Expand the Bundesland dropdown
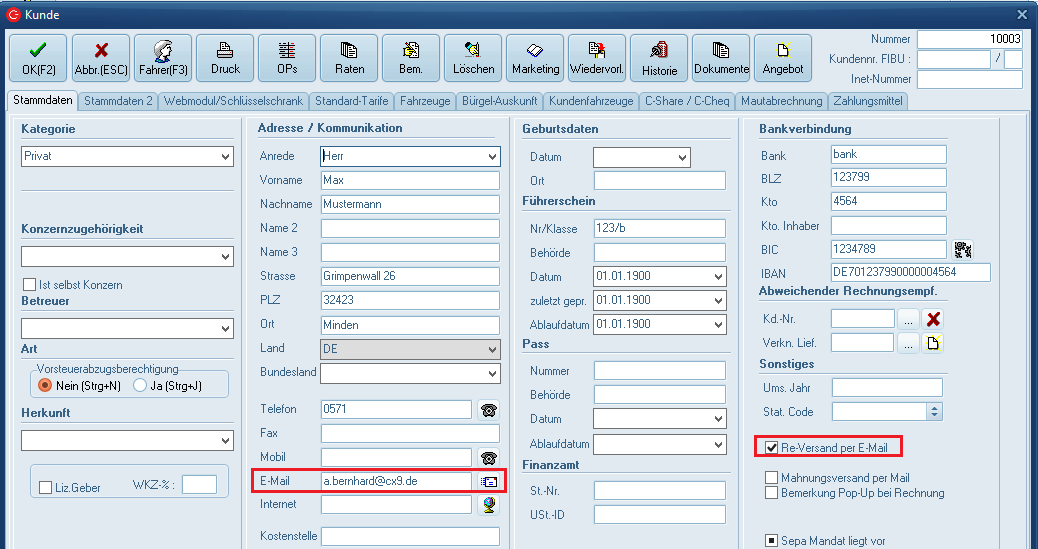 (491, 373)
